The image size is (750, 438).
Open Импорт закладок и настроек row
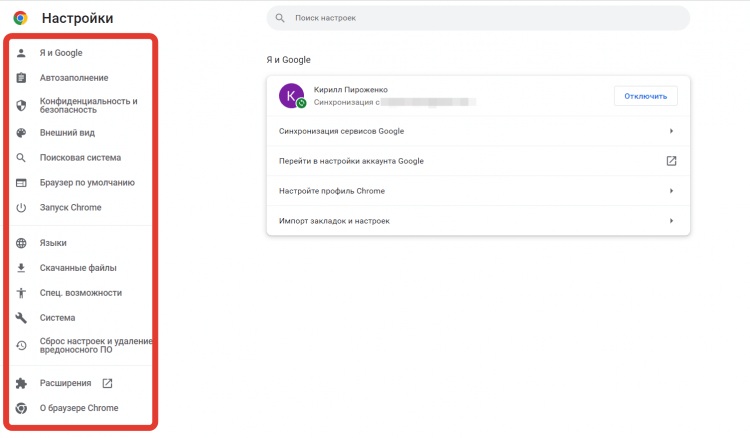click(x=478, y=221)
